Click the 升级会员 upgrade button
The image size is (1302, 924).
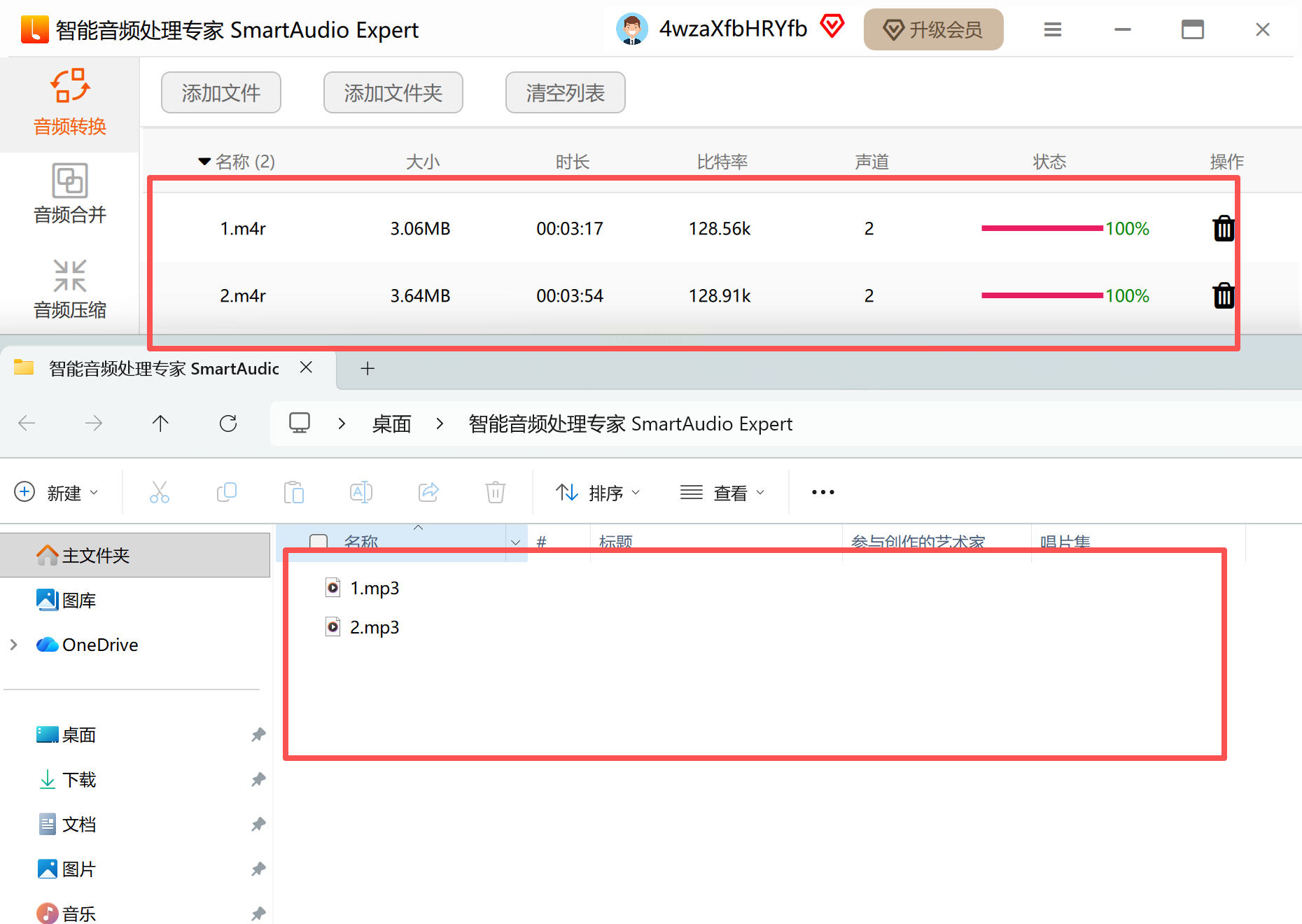tap(934, 29)
